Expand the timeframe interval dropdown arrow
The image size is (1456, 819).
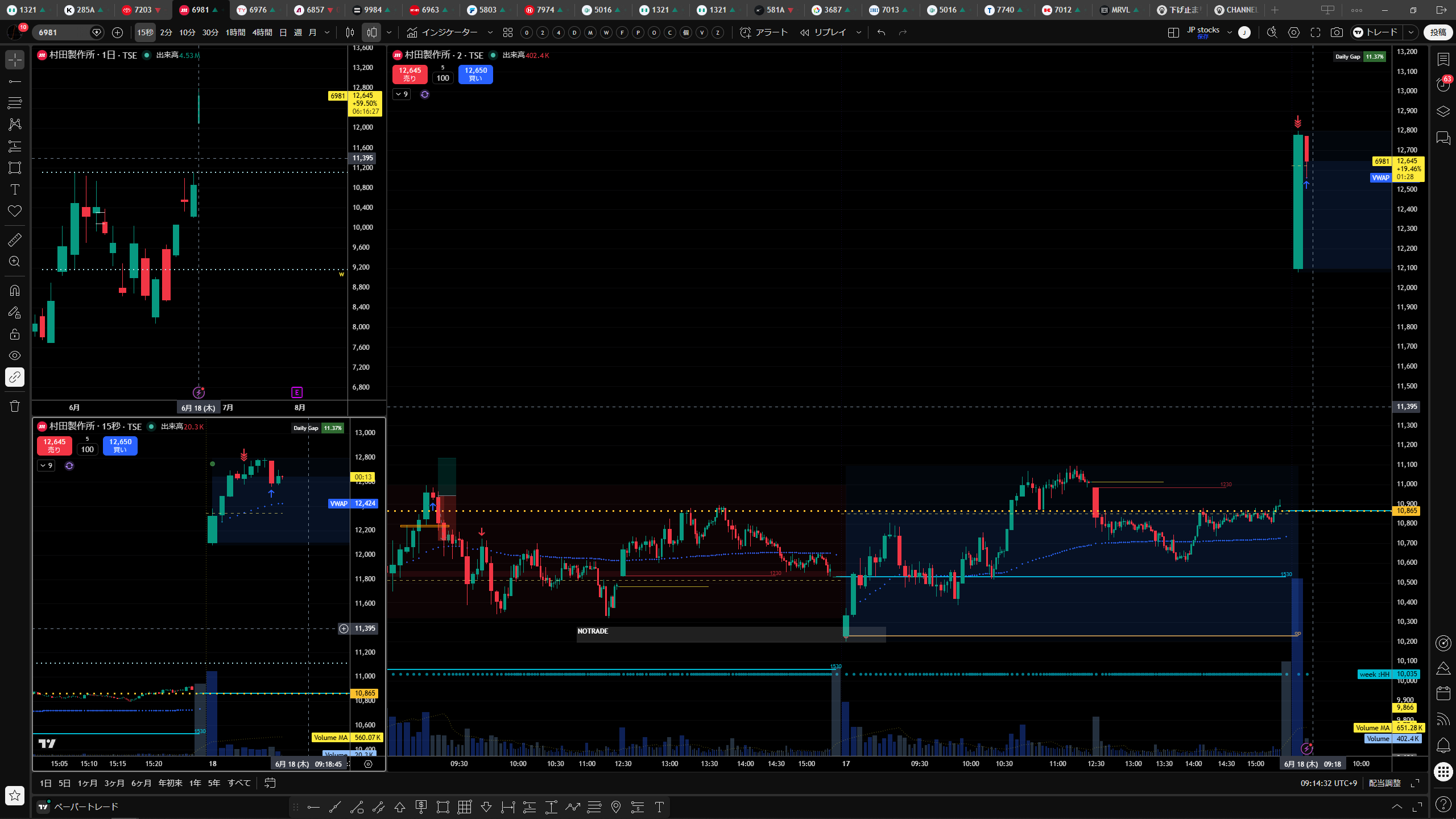[x=327, y=32]
